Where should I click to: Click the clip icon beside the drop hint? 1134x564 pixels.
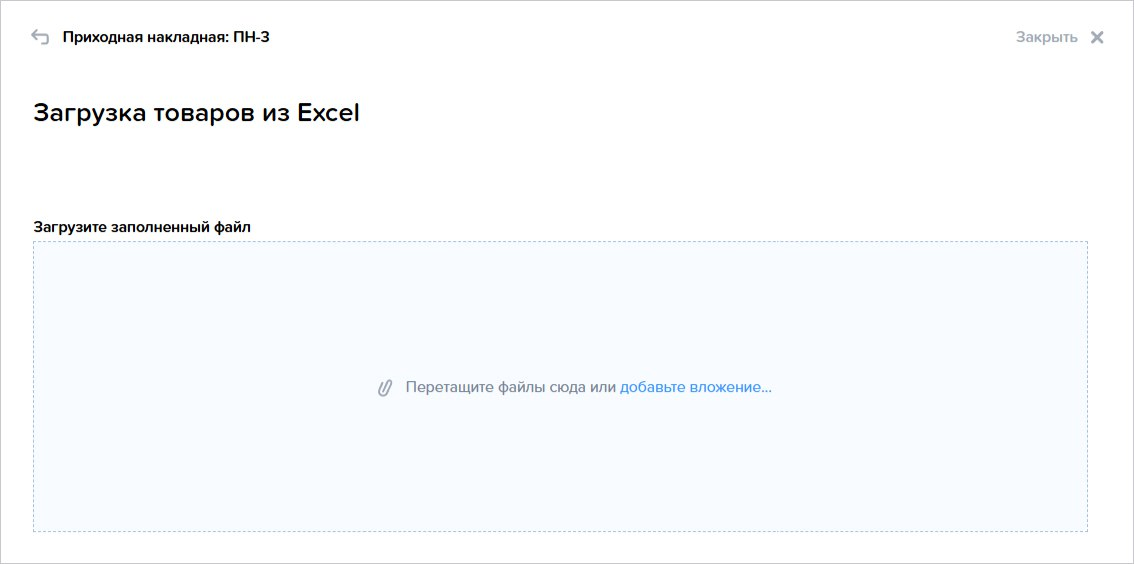coord(385,388)
